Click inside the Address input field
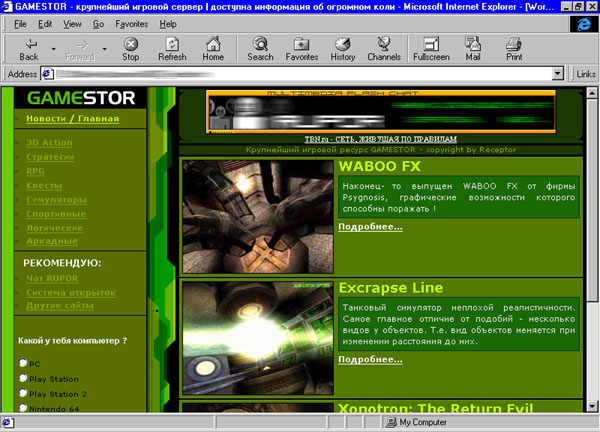This screenshot has width=600, height=432. (x=302, y=74)
